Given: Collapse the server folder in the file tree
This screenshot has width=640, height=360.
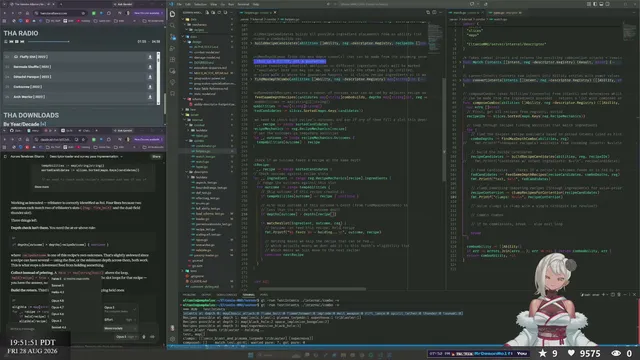Looking at the screenshot, I should [194, 115].
